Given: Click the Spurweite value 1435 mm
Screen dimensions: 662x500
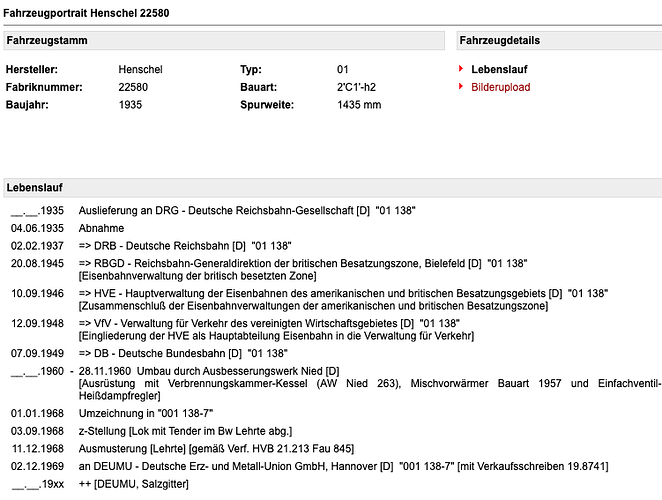Looking at the screenshot, I should [x=359, y=105].
